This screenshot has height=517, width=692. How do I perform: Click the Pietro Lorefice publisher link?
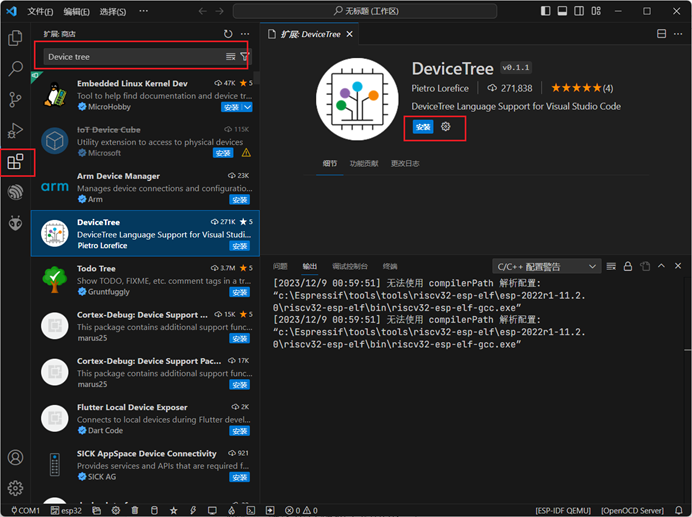point(440,88)
